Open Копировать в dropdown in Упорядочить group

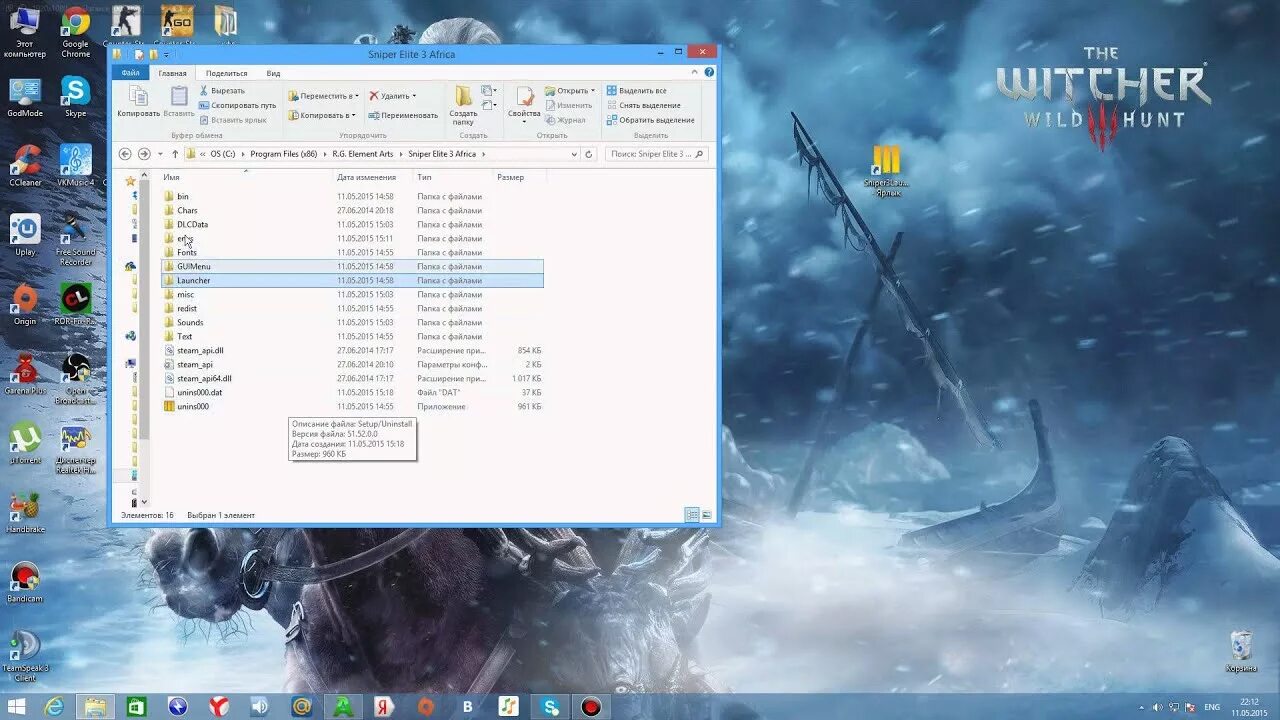tap(321, 115)
